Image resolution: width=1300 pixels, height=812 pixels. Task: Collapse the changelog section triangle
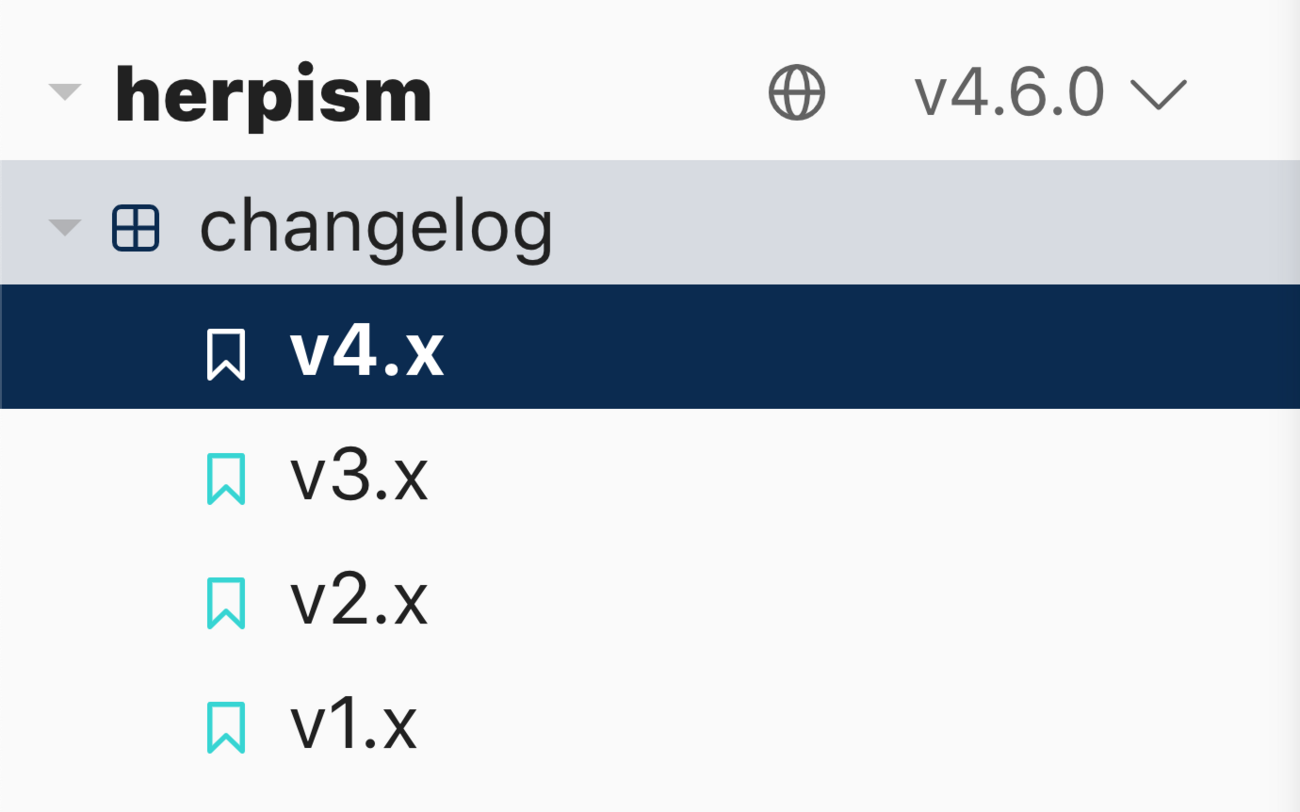[x=65, y=227]
